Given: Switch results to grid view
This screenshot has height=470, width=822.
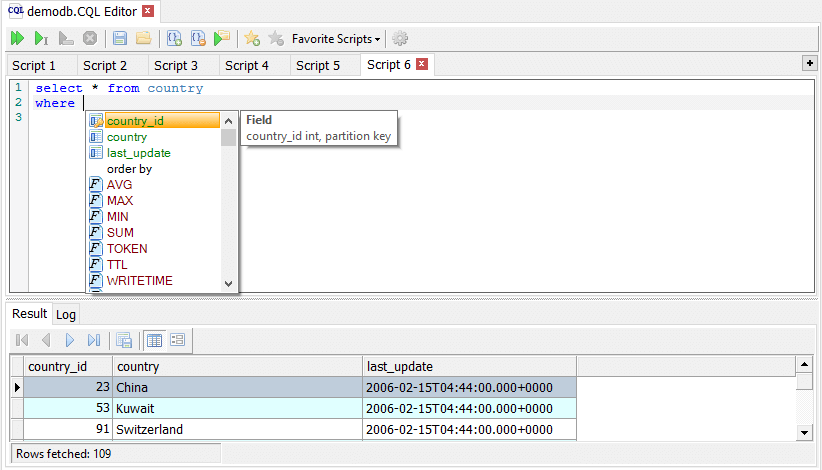Looking at the screenshot, I should pyautogui.click(x=155, y=340).
